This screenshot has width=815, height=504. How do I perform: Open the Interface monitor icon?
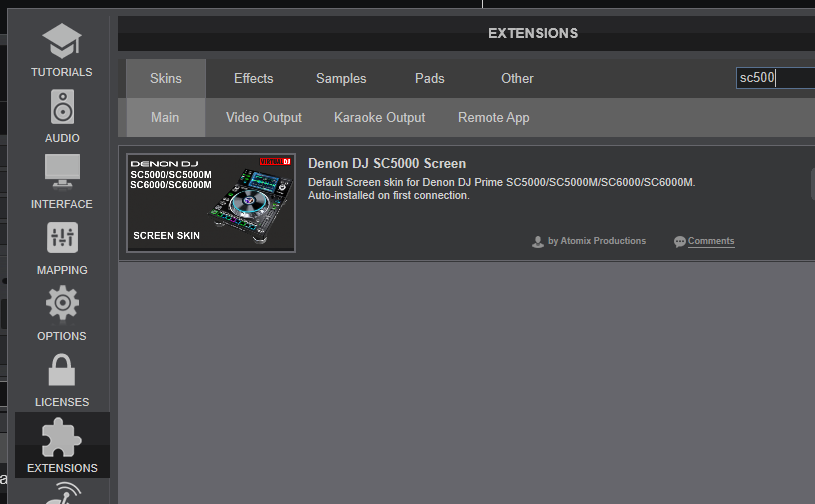(62, 171)
